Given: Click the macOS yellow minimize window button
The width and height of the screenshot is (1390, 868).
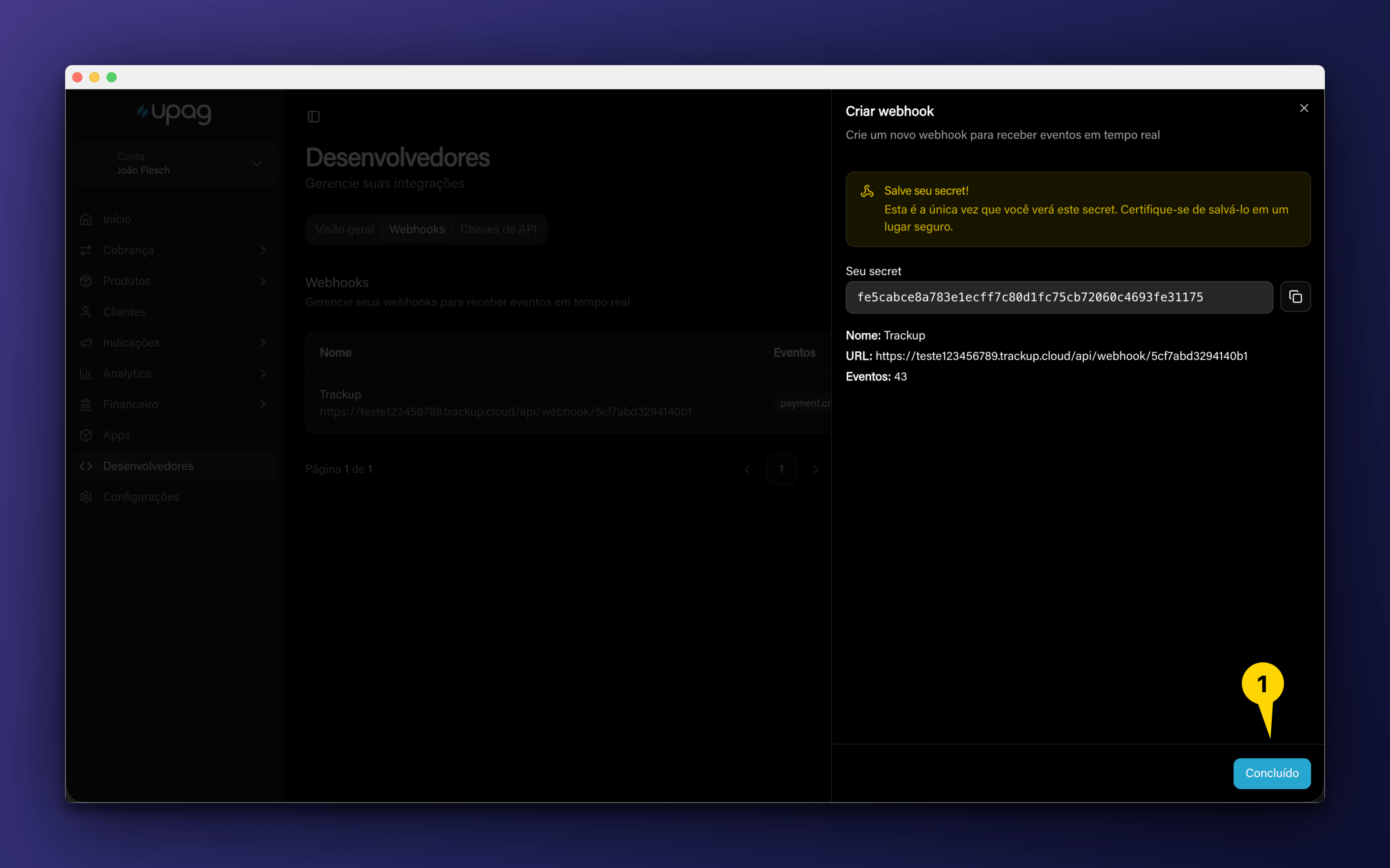Looking at the screenshot, I should (x=94, y=77).
